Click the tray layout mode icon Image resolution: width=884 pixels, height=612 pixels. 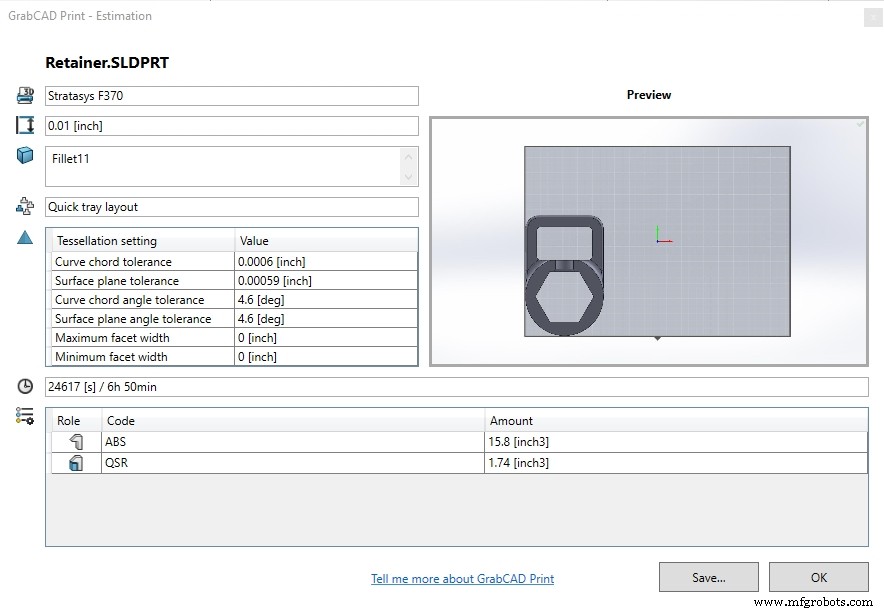[x=24, y=206]
